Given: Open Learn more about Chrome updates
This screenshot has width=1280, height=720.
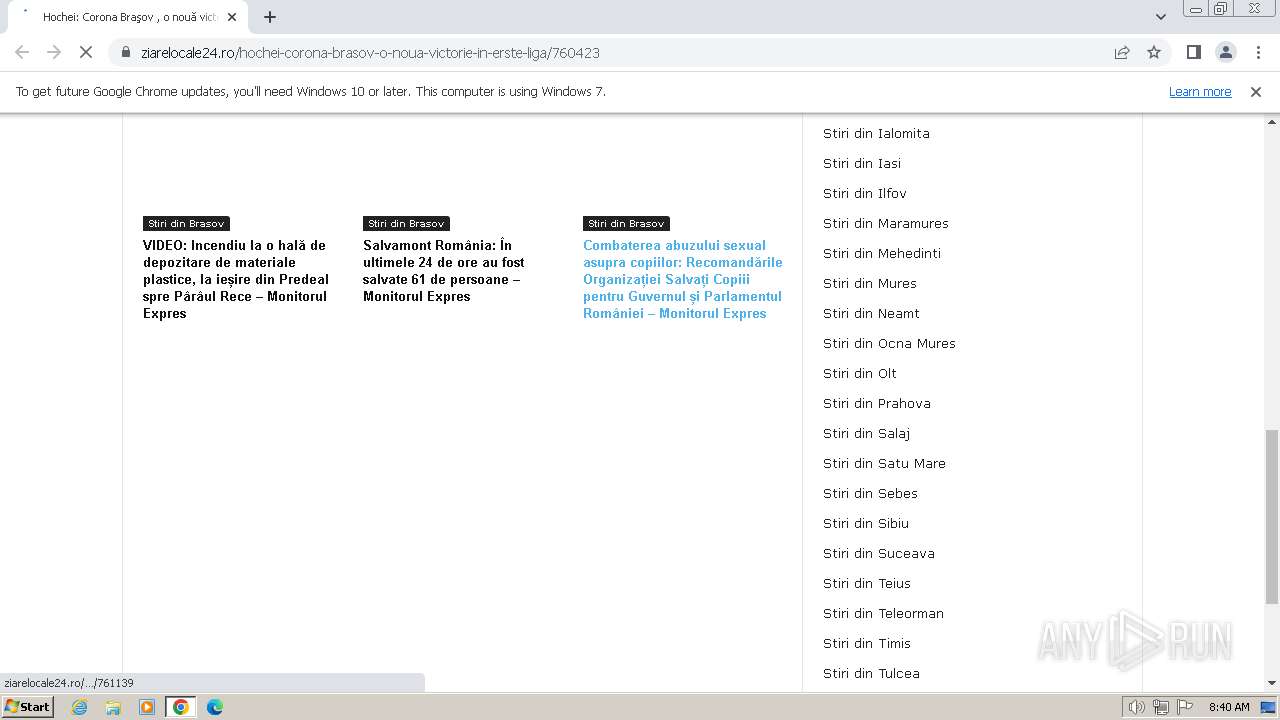Looking at the screenshot, I should click(x=1200, y=91).
